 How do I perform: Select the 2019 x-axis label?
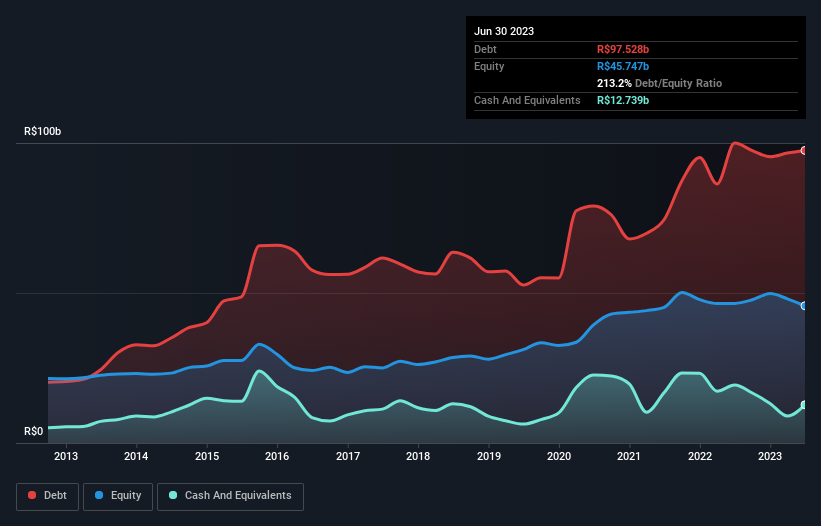click(489, 456)
